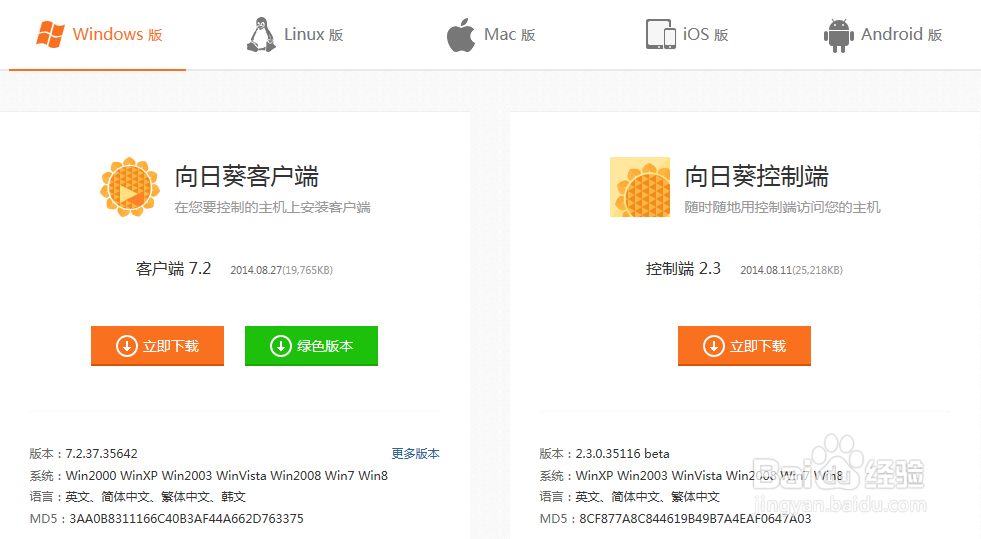Click the controller system list starting WinXP
The height and width of the screenshot is (539, 981).
click(709, 475)
